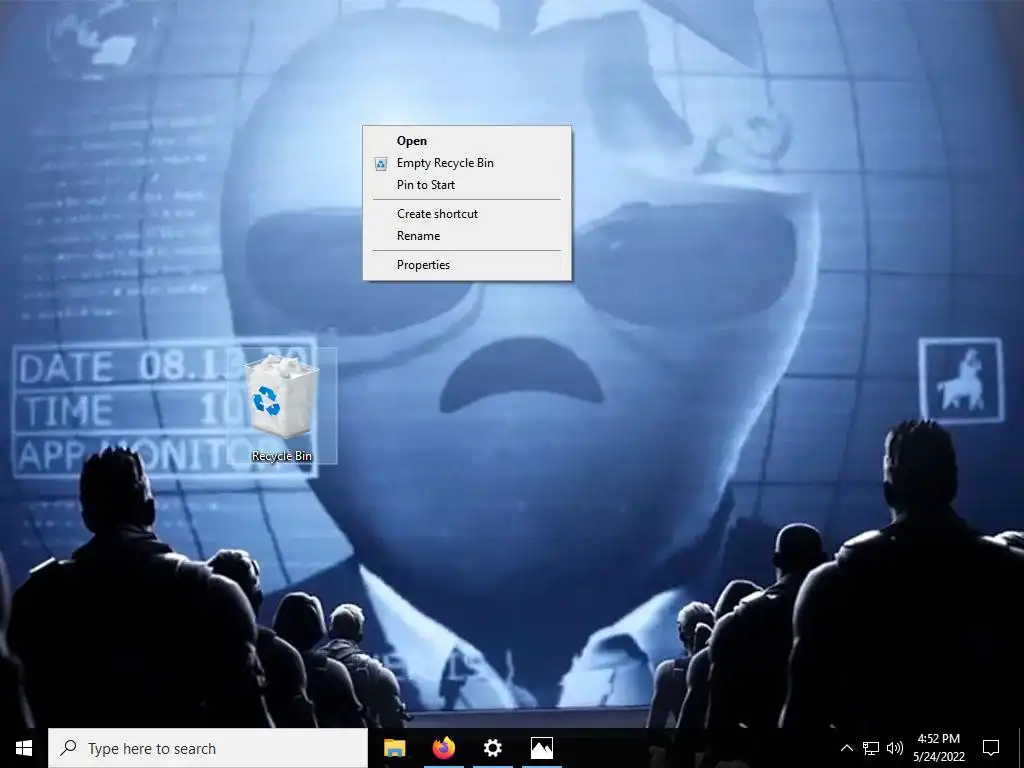Image resolution: width=1024 pixels, height=768 pixels.
Task: Switch to Photos app on taskbar
Action: point(541,748)
